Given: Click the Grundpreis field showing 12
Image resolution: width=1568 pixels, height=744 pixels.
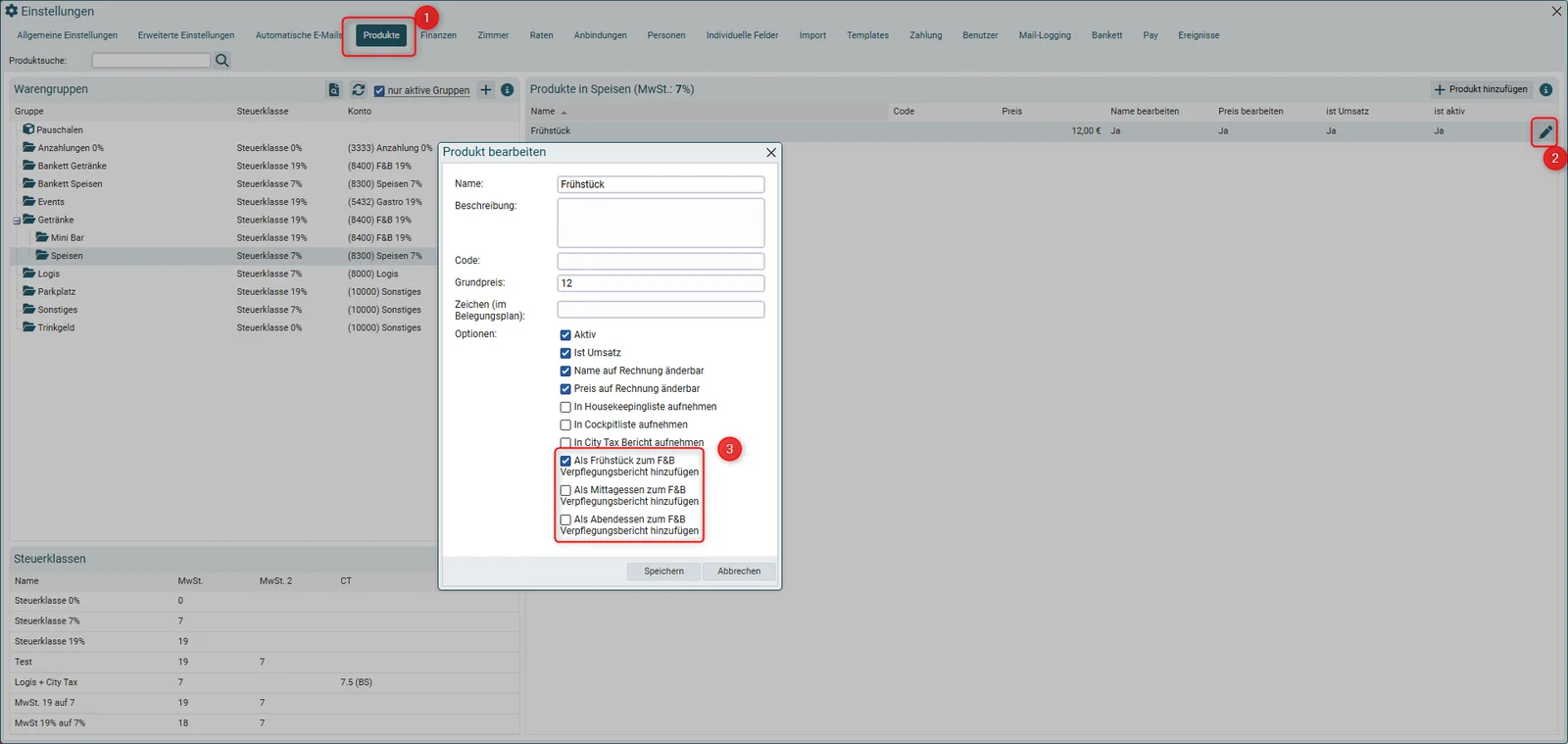Looking at the screenshot, I should tap(661, 283).
